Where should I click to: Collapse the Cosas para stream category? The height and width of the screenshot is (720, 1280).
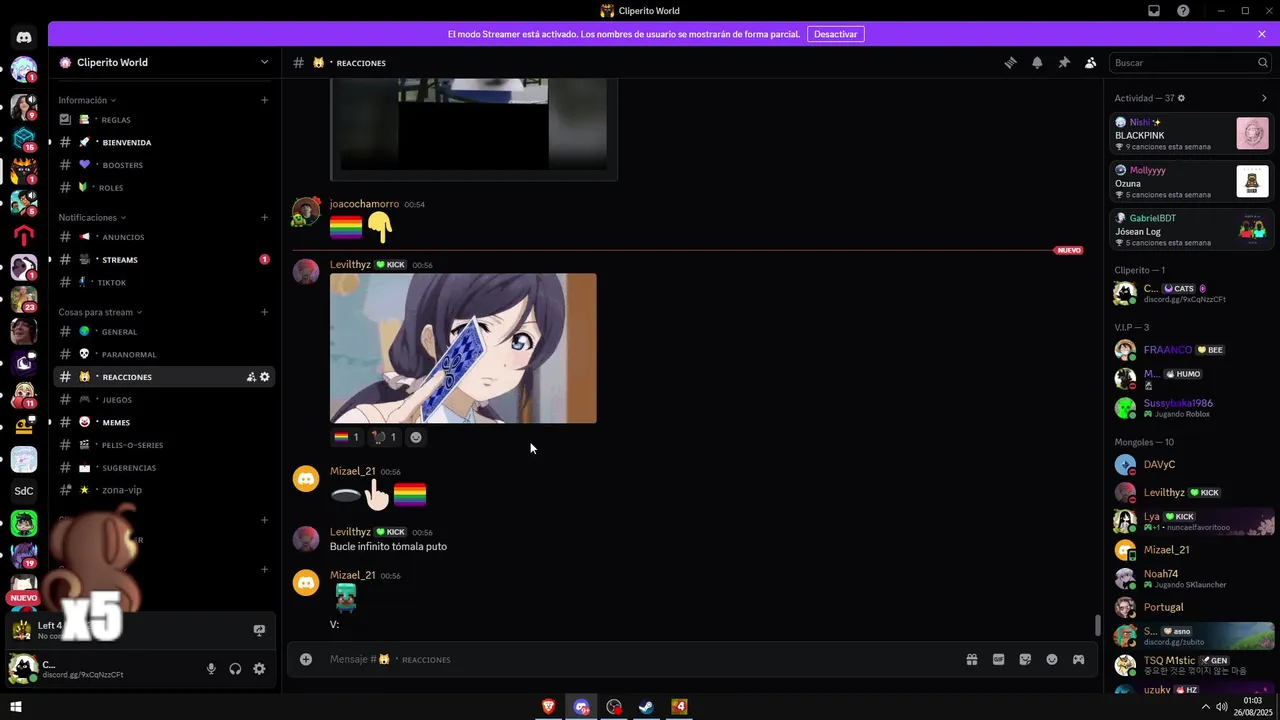(x=100, y=312)
